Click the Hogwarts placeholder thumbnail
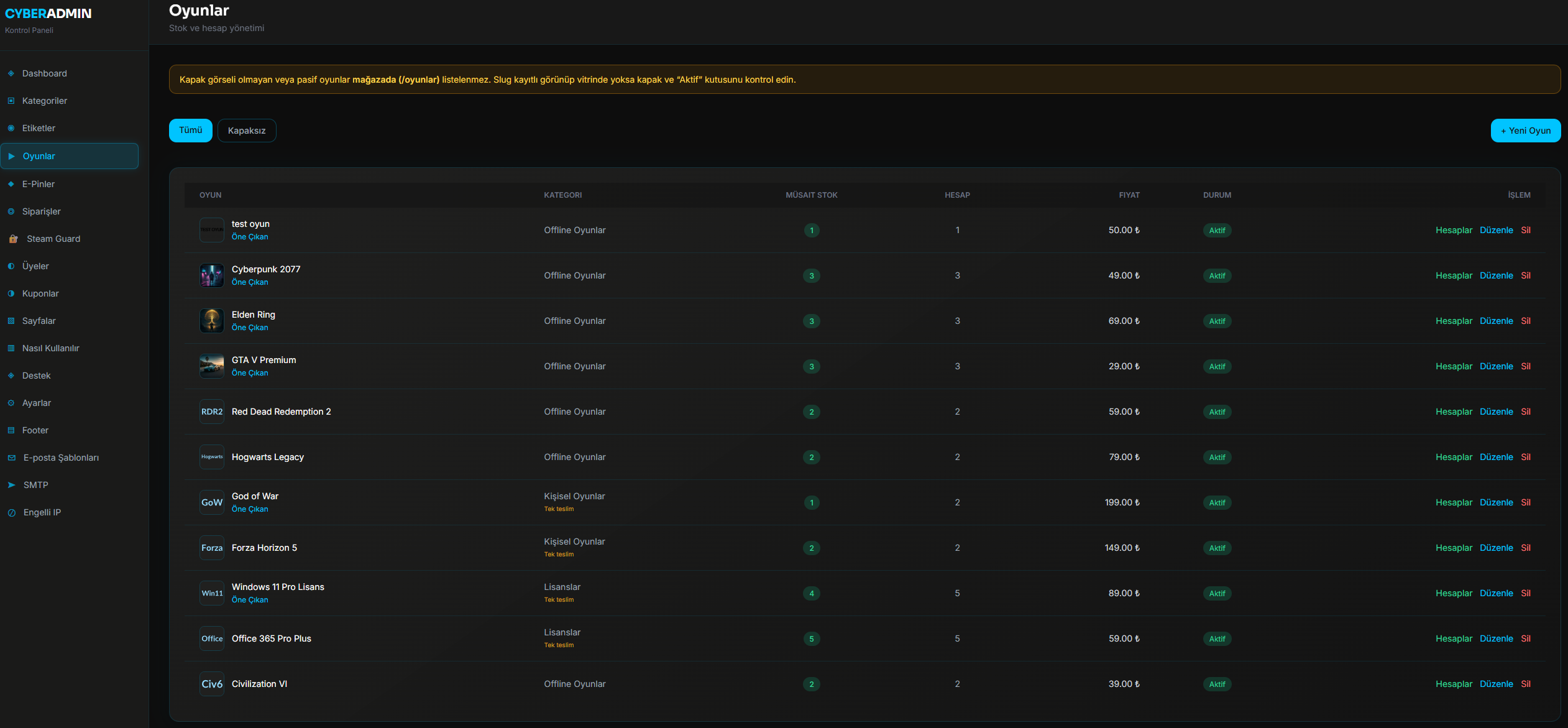This screenshot has width=1568, height=728. click(x=212, y=457)
